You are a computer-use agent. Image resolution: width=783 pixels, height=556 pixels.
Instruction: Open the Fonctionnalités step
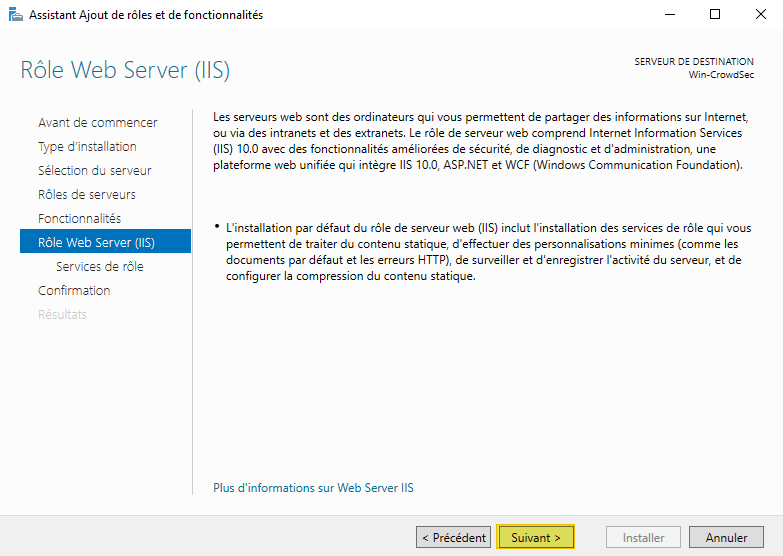click(x=79, y=218)
